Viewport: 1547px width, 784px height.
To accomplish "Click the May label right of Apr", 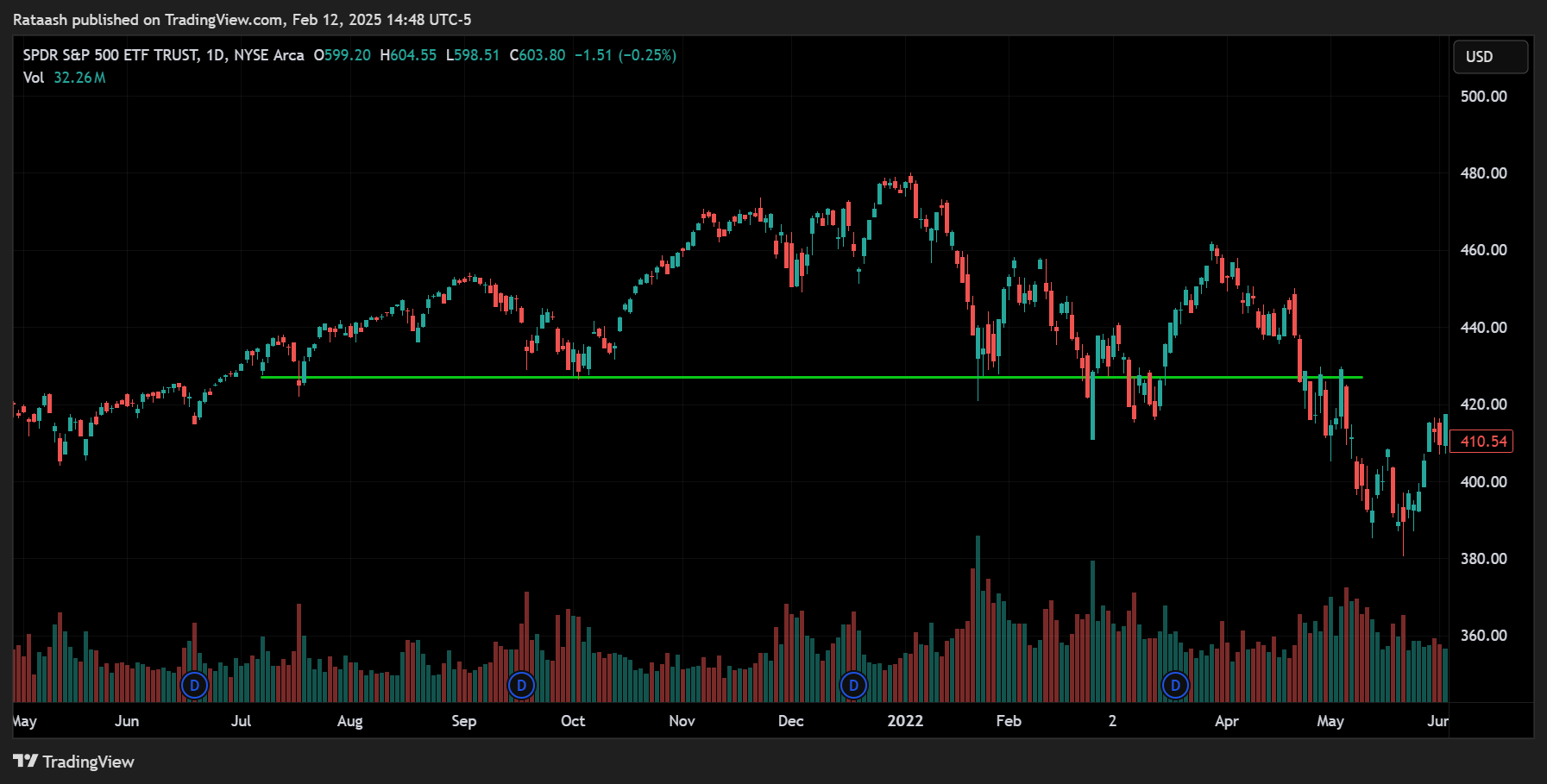I will pyautogui.click(x=1330, y=721).
